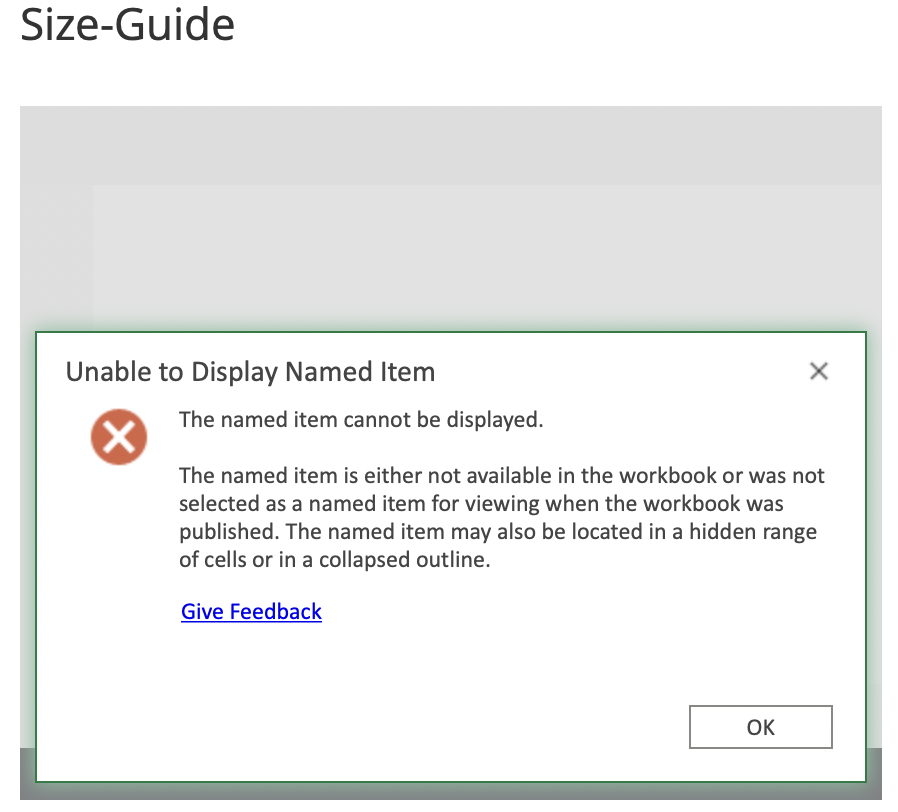The image size is (898, 812).
Task: Open the Give Feedback link
Action: (x=251, y=611)
